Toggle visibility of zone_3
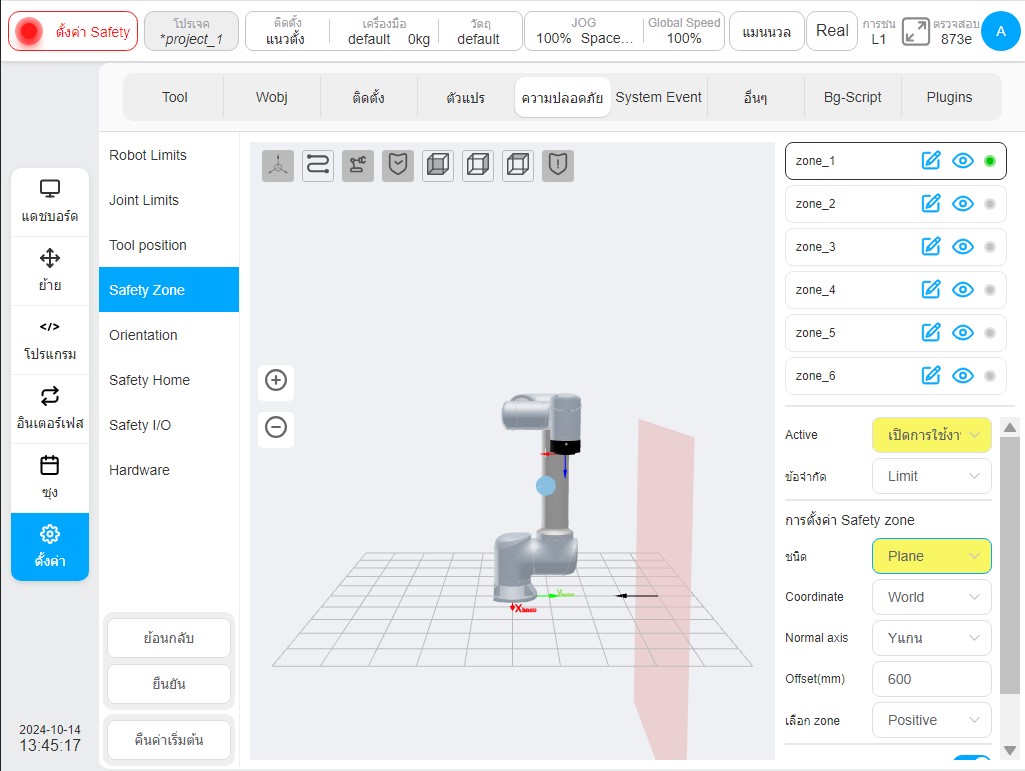1025x771 pixels. (963, 247)
